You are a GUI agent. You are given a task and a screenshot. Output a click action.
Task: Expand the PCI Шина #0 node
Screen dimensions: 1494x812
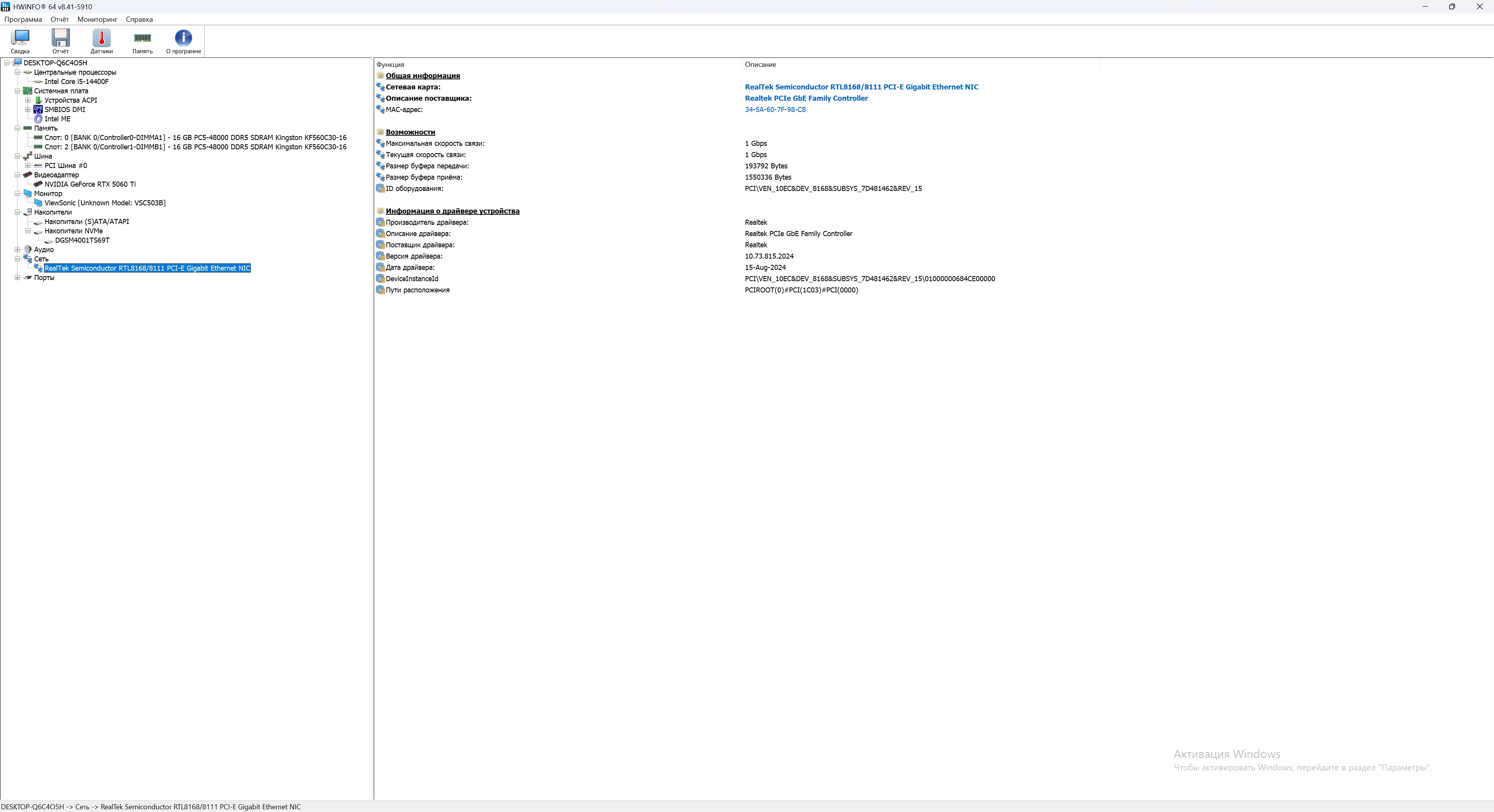tap(28, 166)
